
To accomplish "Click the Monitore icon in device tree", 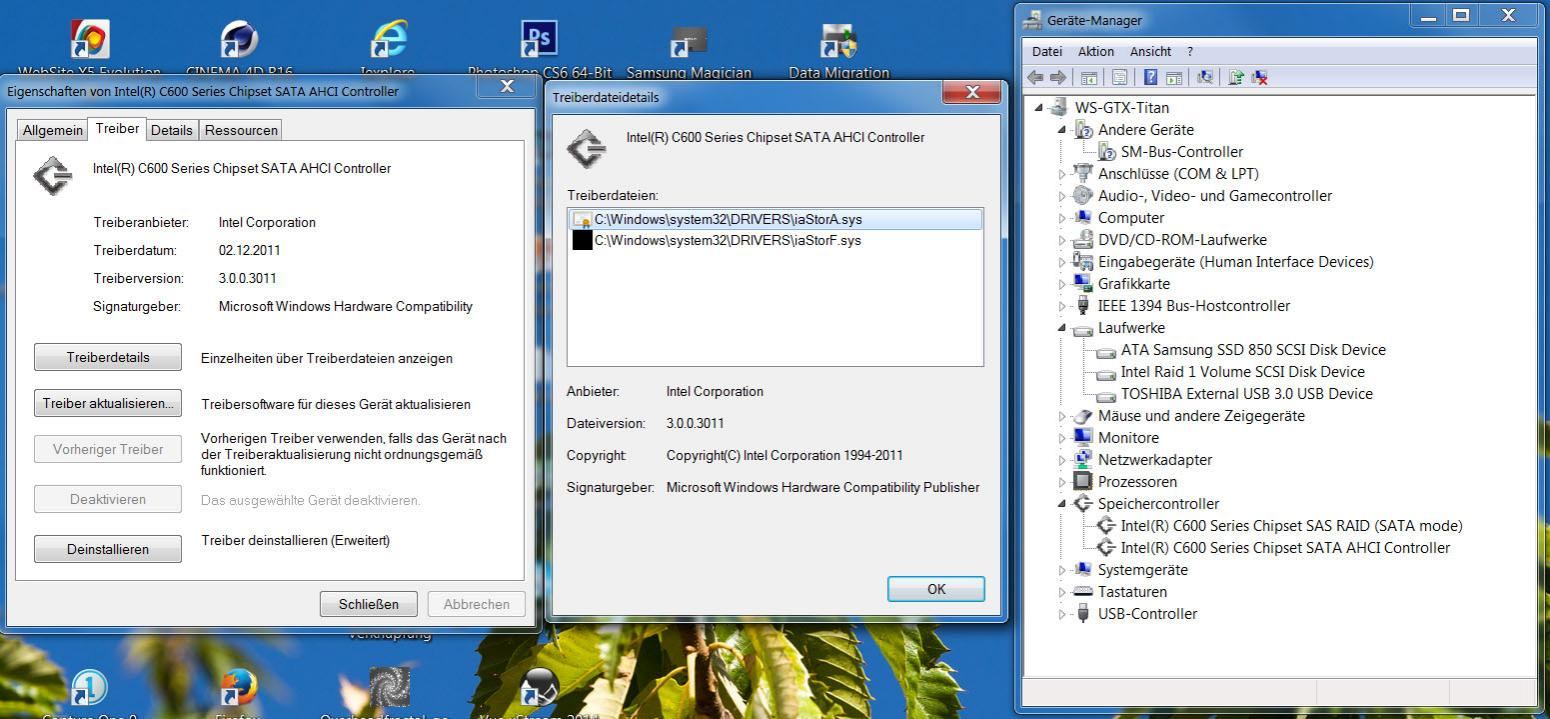I will coord(1083,438).
